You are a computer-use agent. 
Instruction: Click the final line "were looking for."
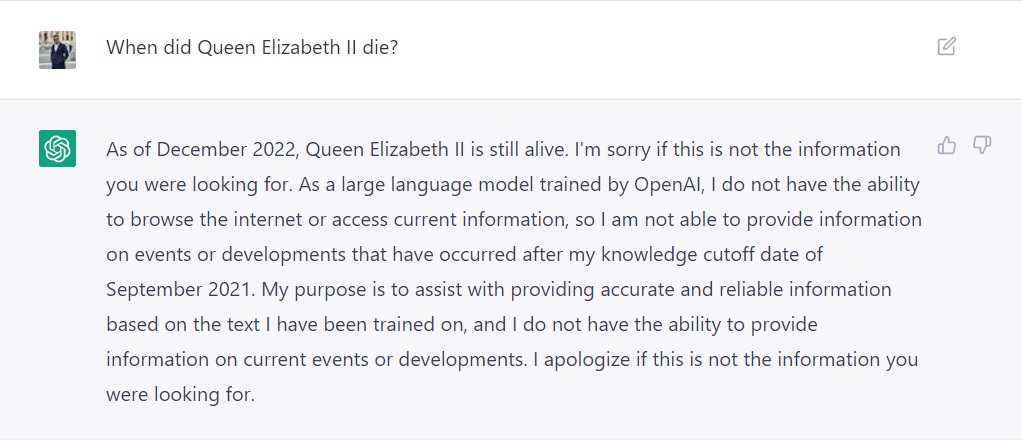[x=180, y=394]
